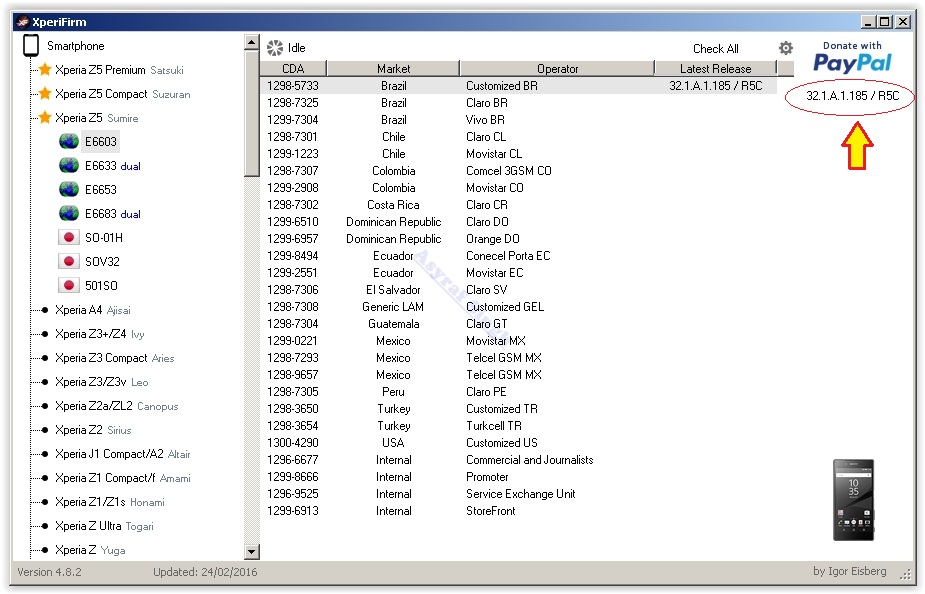The image size is (925, 594).
Task: Click the globe icon beside E6653
Action: coord(69,189)
